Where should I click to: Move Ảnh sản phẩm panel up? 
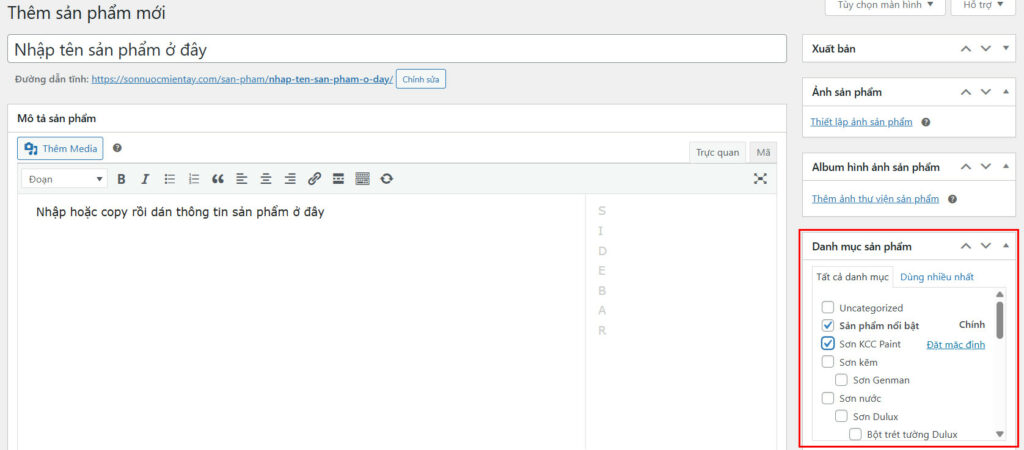[x=966, y=92]
